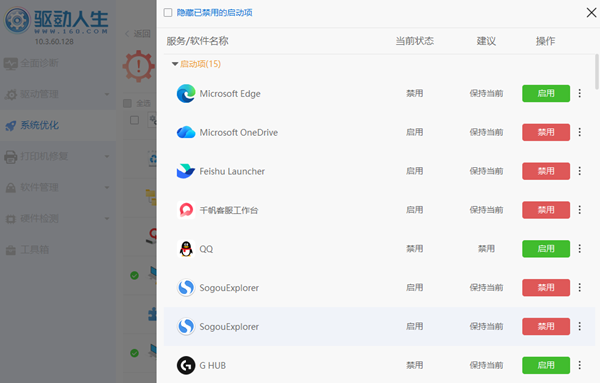Viewport: 600px width, 383px height.
Task: Select 系统优化 in sidebar
Action: (x=58, y=125)
